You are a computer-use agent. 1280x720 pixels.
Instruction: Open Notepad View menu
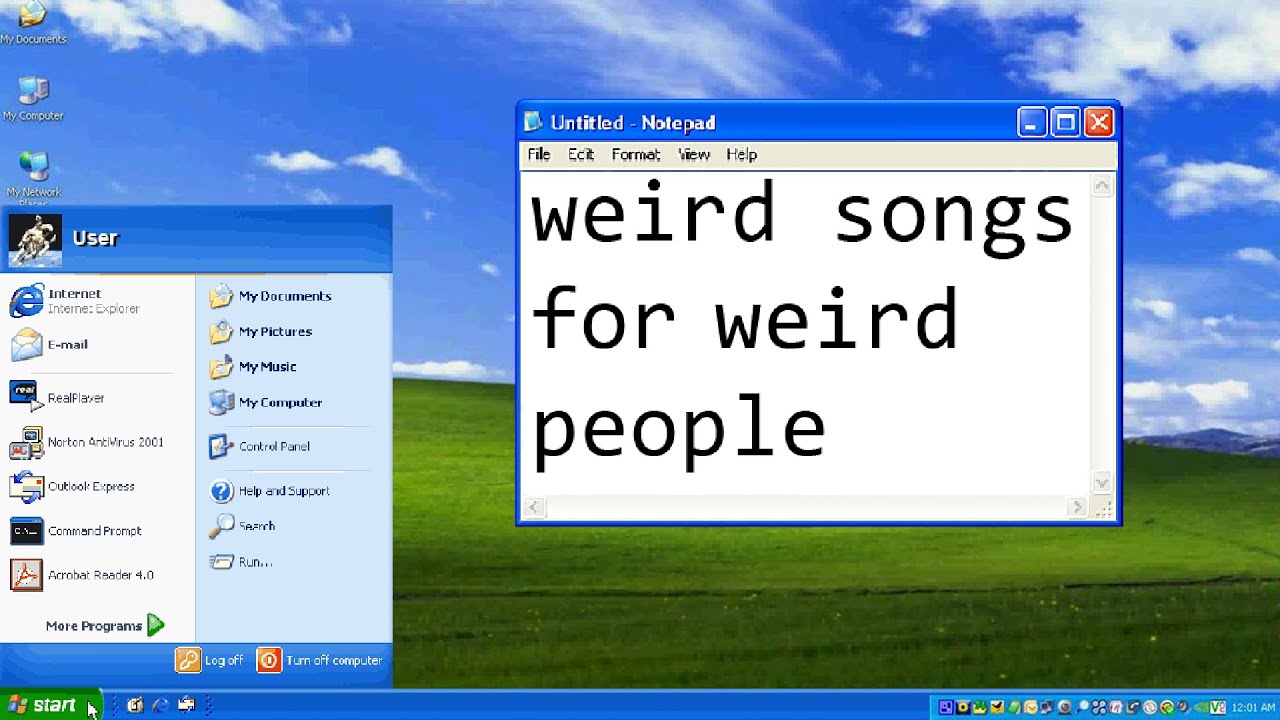coord(694,154)
